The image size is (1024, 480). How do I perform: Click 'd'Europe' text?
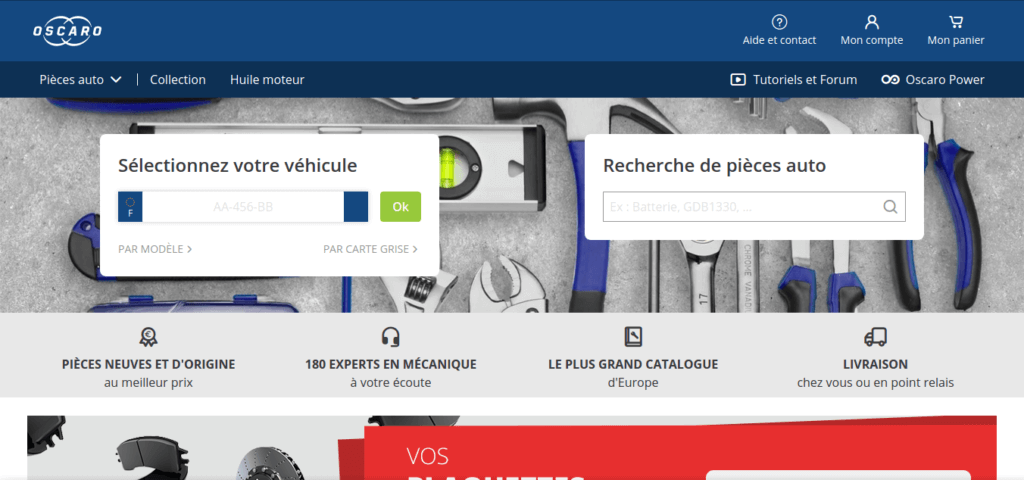click(633, 383)
